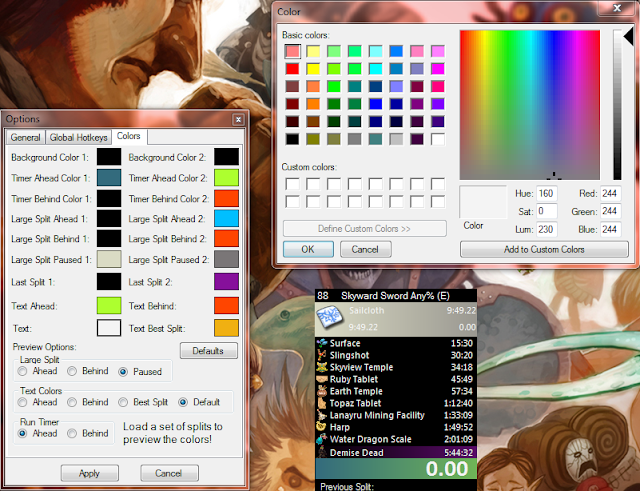Switch to the Global Hotkeys tab
This screenshot has height=491, width=640.
click(x=78, y=138)
